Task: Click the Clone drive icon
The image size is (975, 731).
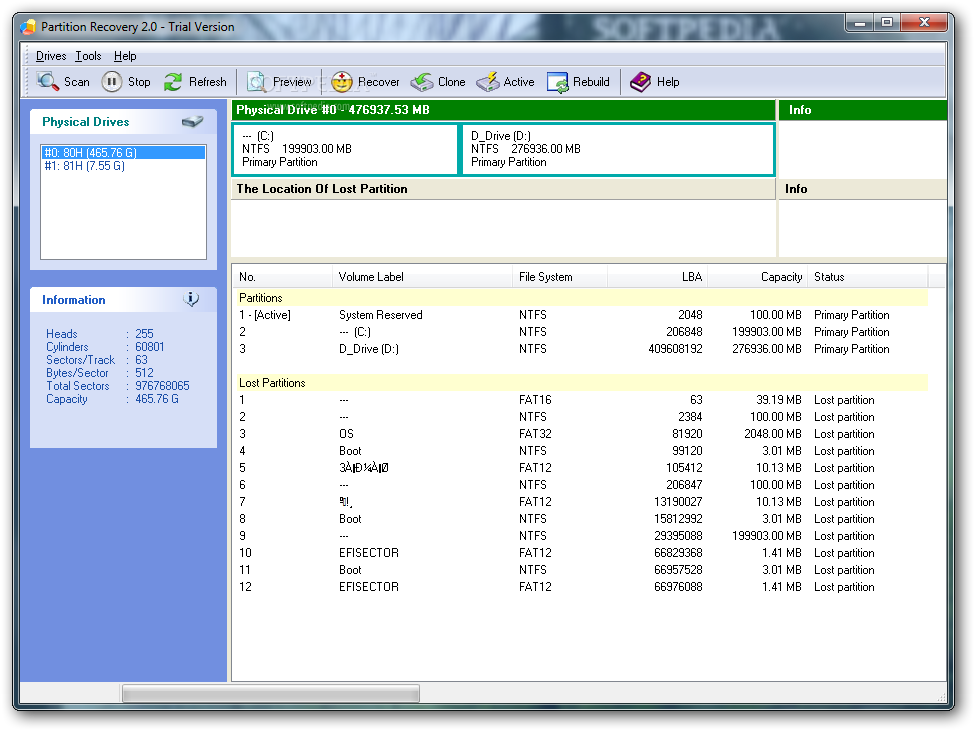Action: click(422, 81)
